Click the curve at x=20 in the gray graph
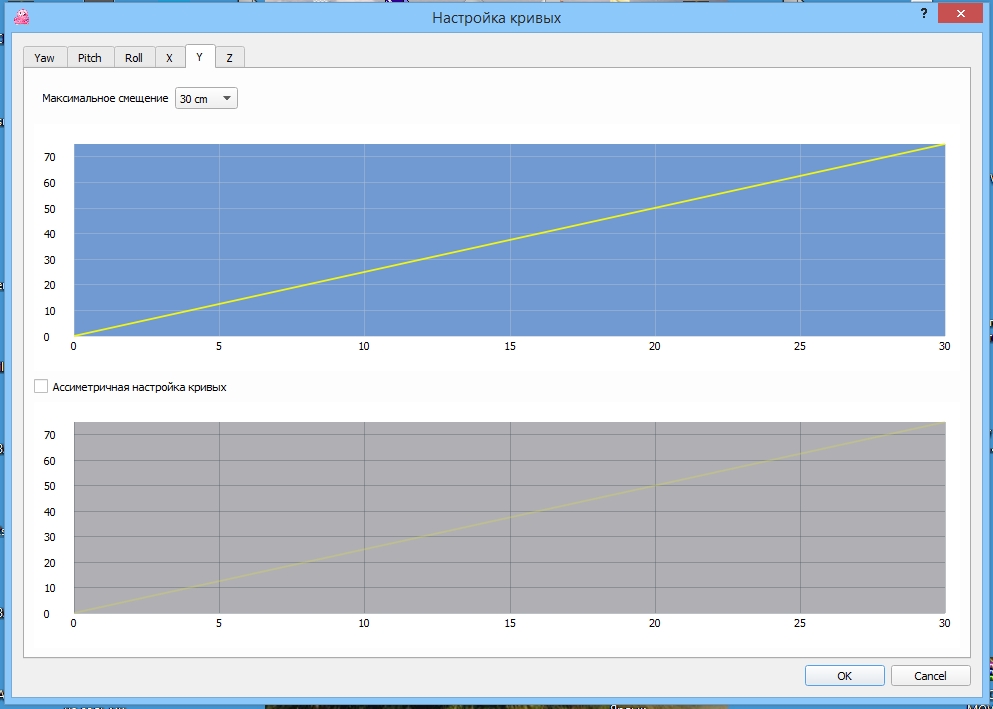The width and height of the screenshot is (993, 709). tap(654, 486)
